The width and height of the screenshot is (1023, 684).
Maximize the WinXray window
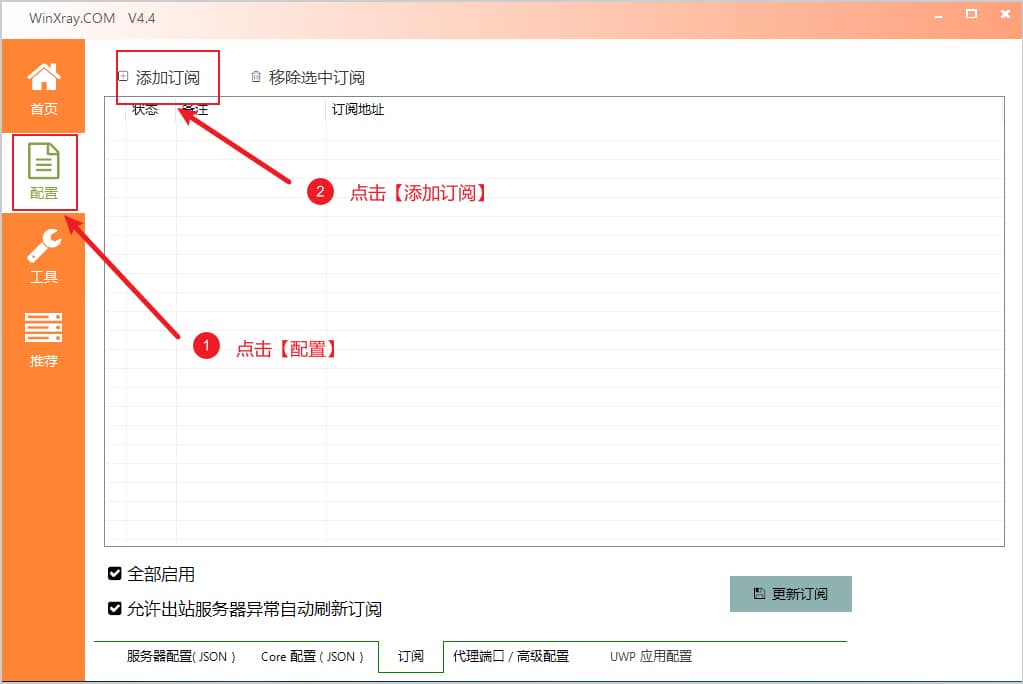pyautogui.click(x=971, y=15)
